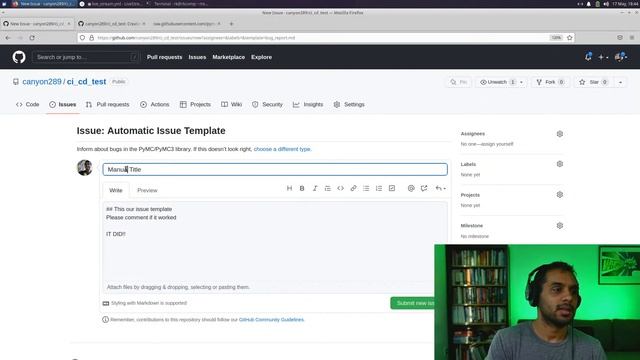The height and width of the screenshot is (360, 640).
Task: Apply italic formatting in editor toolbar
Action: coord(315,188)
